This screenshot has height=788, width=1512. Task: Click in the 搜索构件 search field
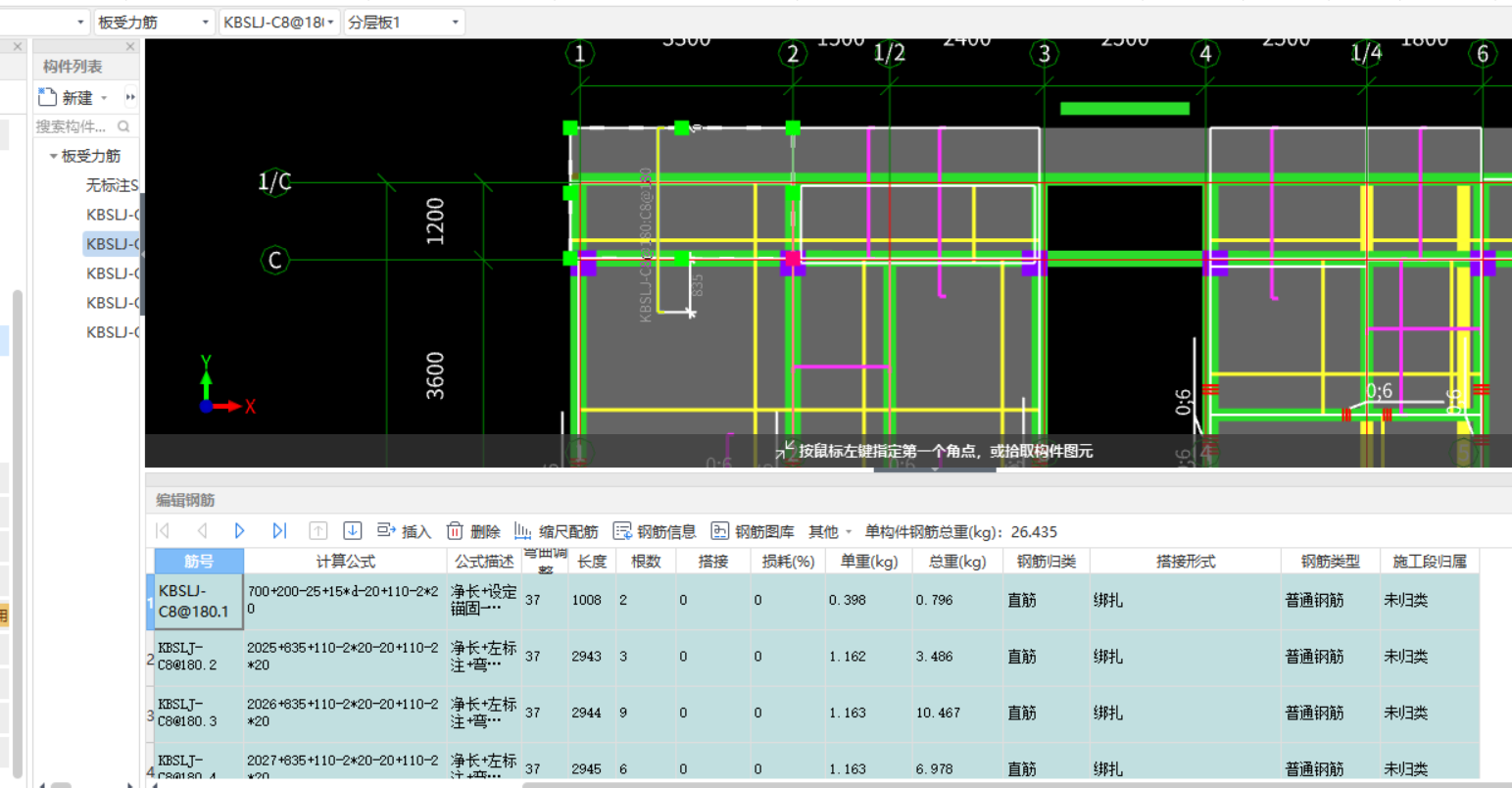74,126
